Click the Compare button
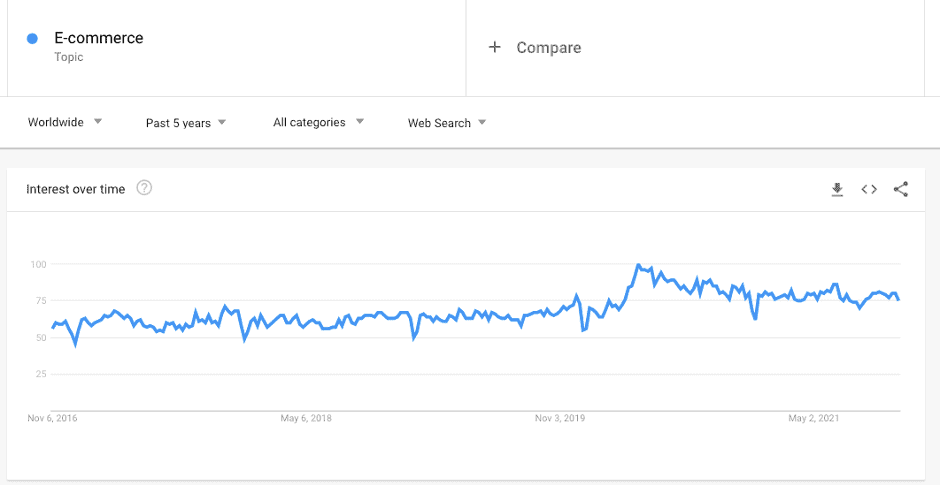Viewport: 941px width, 485px height. tap(535, 47)
